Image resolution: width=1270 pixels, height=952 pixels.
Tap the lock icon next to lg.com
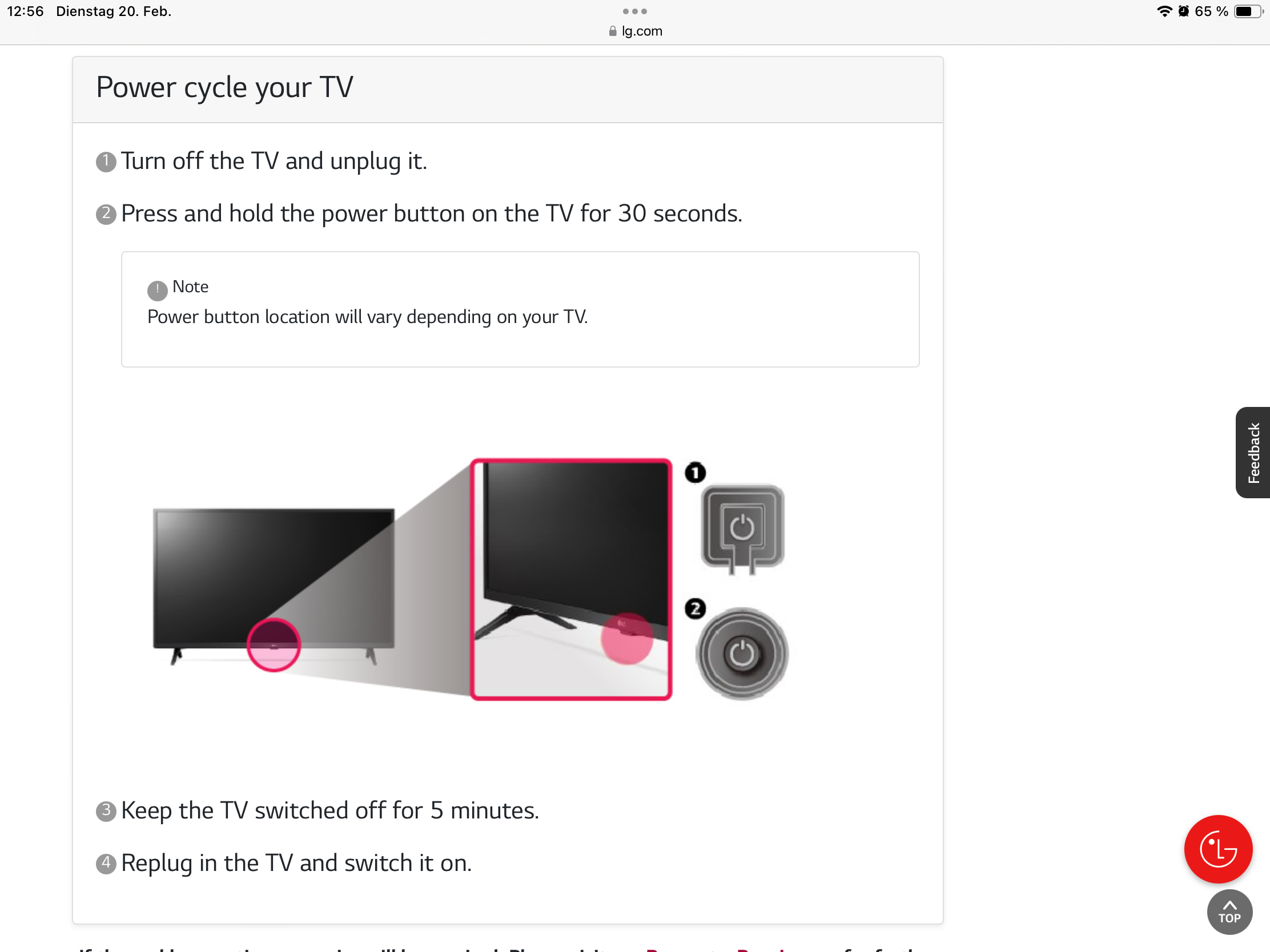tap(612, 31)
